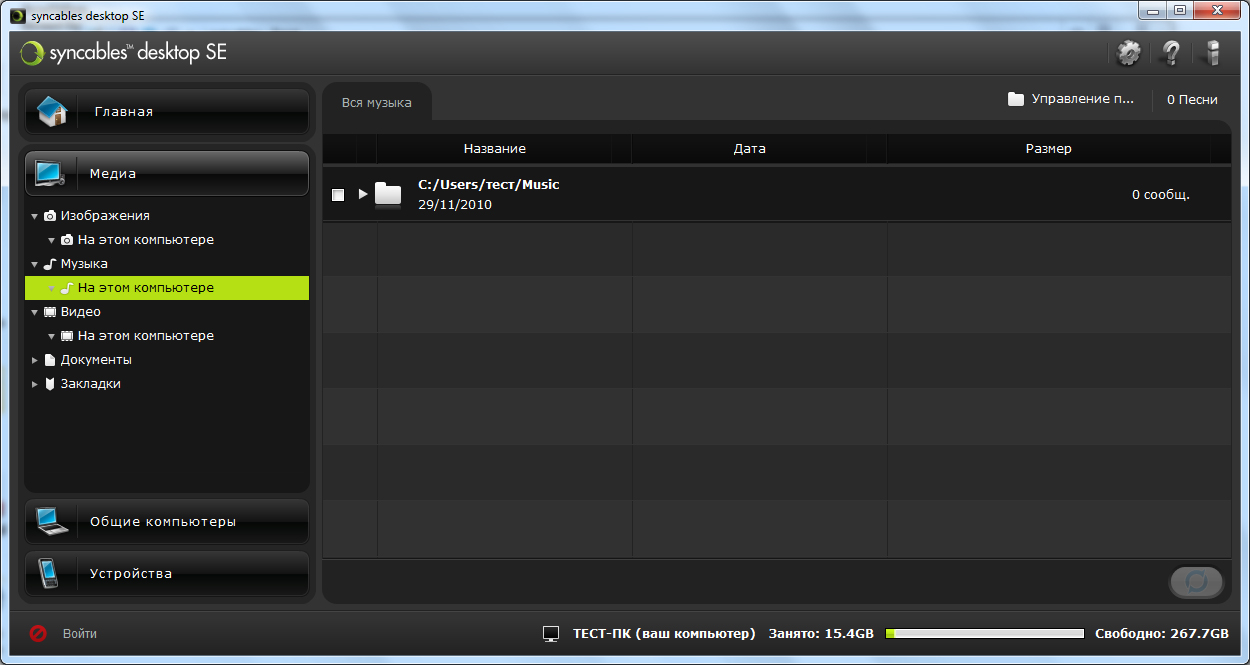Open the Устройства section
The width and height of the screenshot is (1250, 665).
click(x=167, y=573)
